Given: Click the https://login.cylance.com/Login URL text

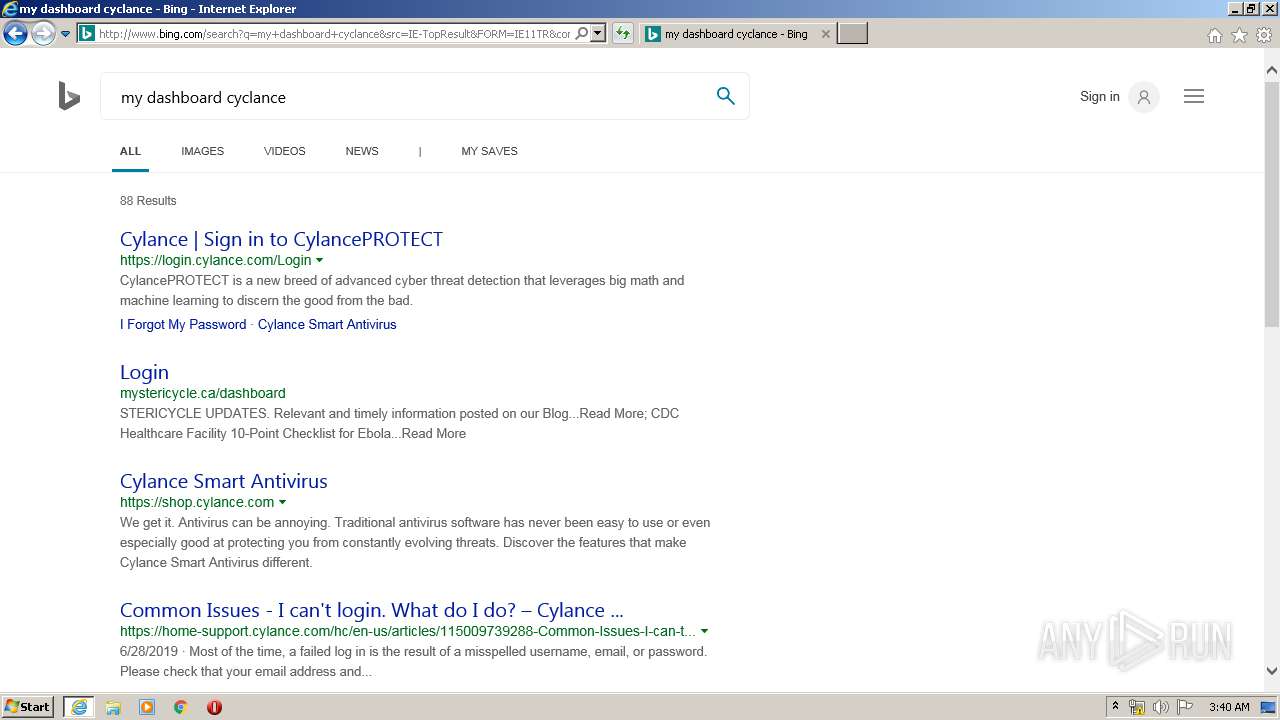Looking at the screenshot, I should pyautogui.click(x=216, y=260).
